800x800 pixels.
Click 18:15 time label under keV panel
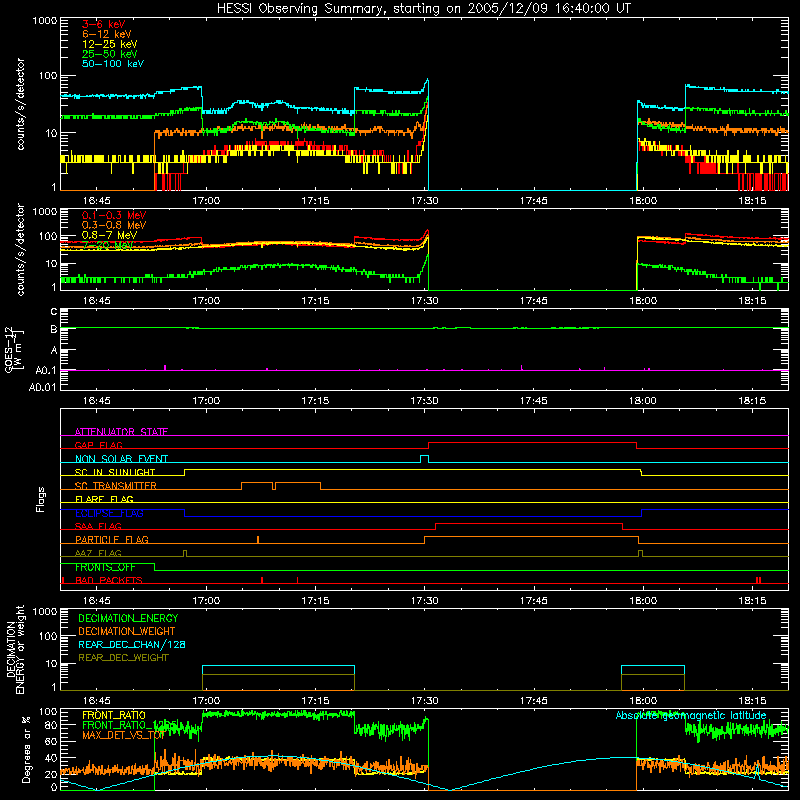[x=752, y=201]
